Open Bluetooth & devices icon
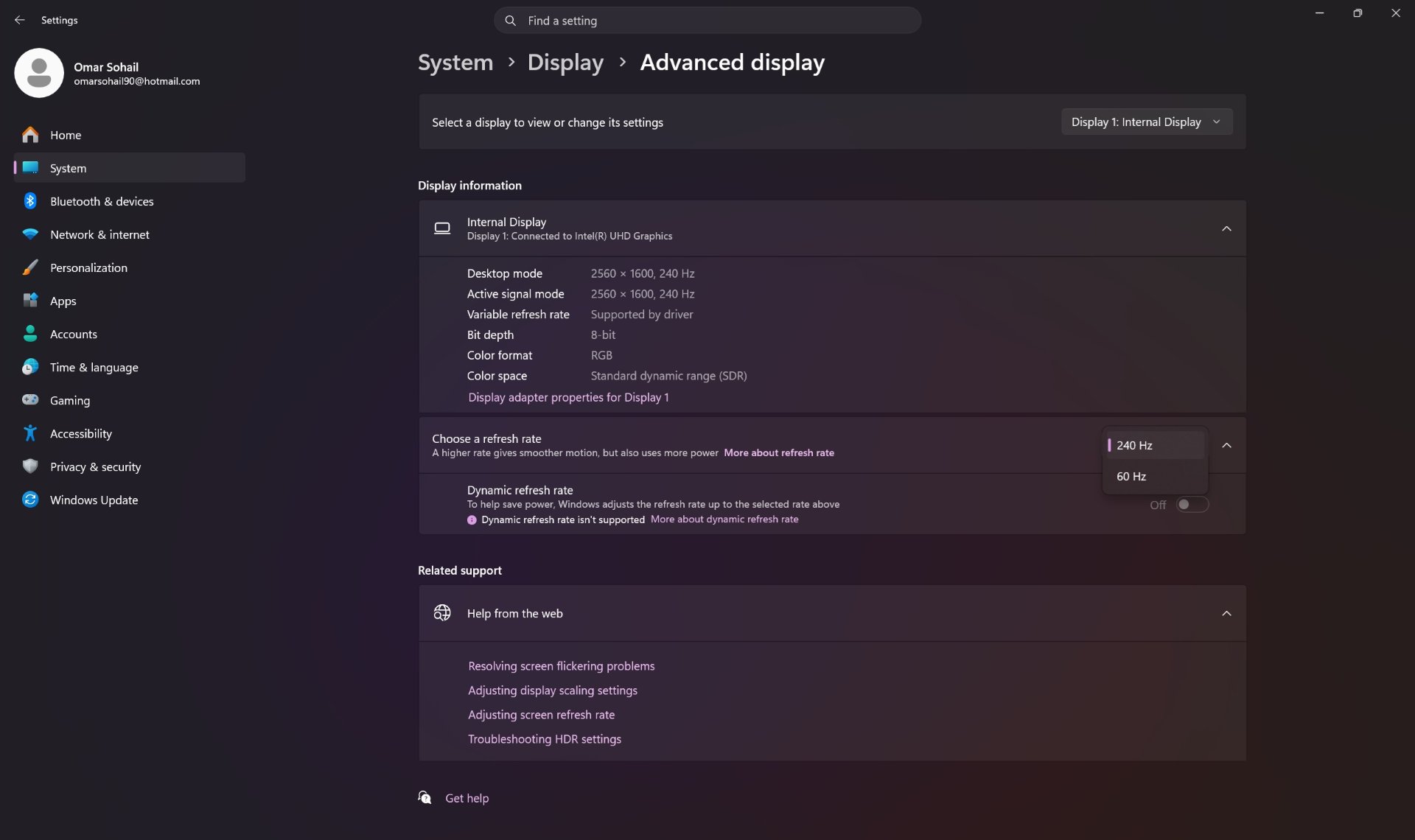Screen dimensions: 1415x840 coord(30,201)
